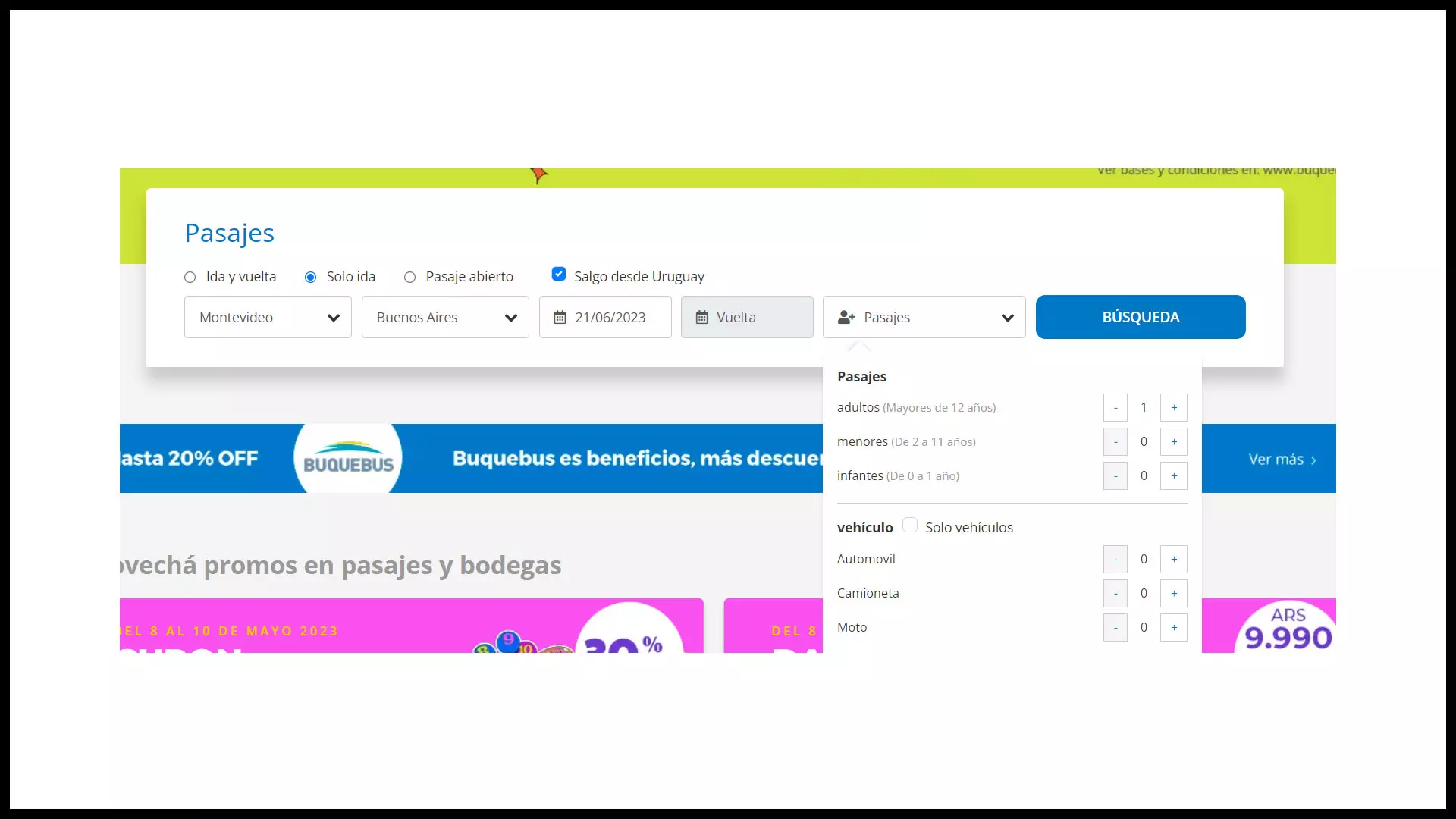The height and width of the screenshot is (819, 1456).
Task: Toggle the Solo vehículos checkbox
Action: 910,526
